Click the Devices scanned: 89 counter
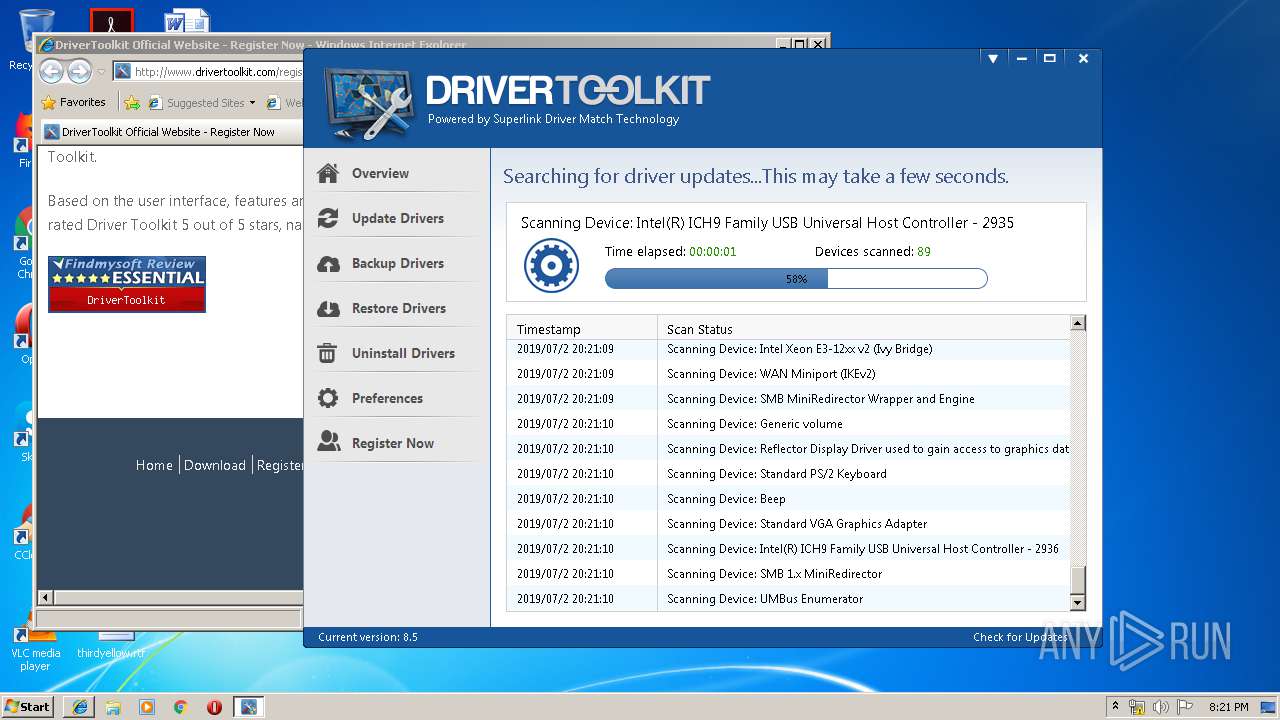The width and height of the screenshot is (1280, 720). 873,252
